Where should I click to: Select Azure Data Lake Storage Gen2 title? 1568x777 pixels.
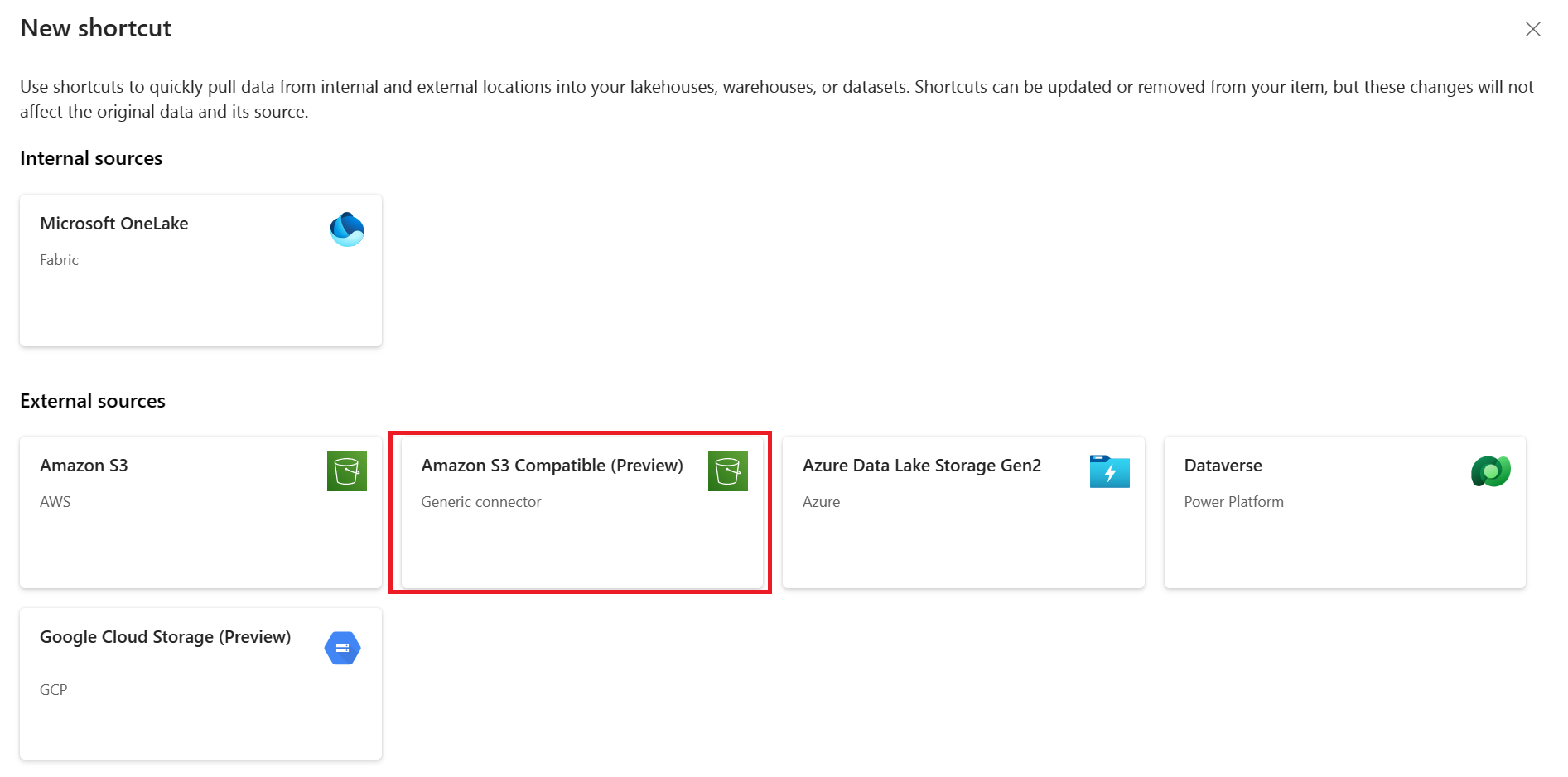[x=921, y=466]
